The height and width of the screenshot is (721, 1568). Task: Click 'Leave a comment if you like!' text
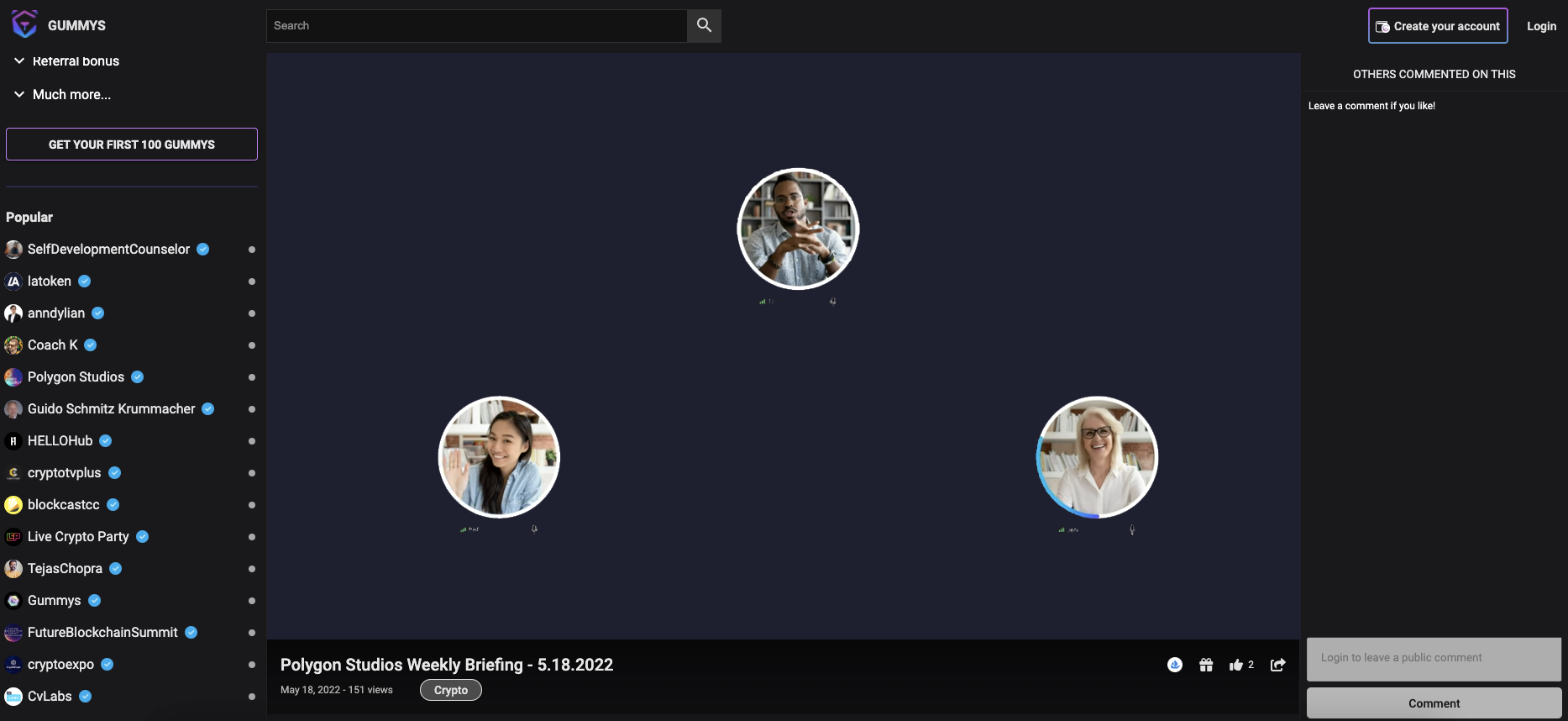(x=1371, y=106)
